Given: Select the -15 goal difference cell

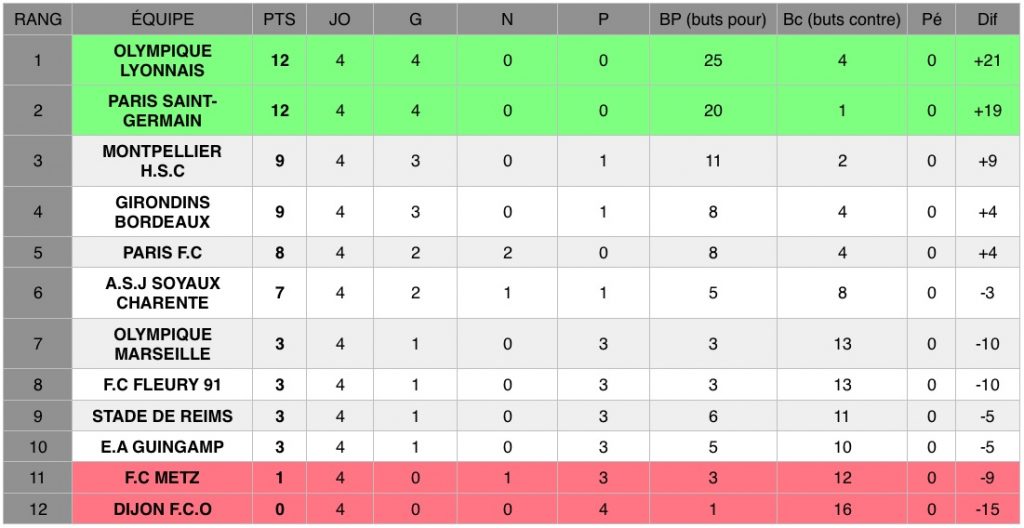Looking at the screenshot, I should [987, 509].
